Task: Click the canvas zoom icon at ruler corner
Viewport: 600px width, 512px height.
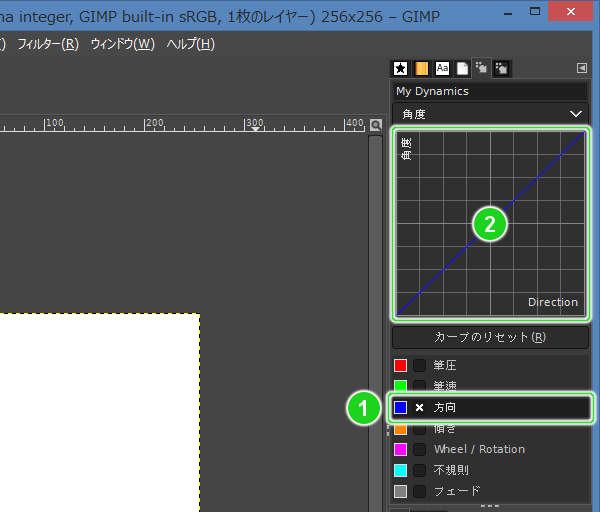Action: pos(376,125)
